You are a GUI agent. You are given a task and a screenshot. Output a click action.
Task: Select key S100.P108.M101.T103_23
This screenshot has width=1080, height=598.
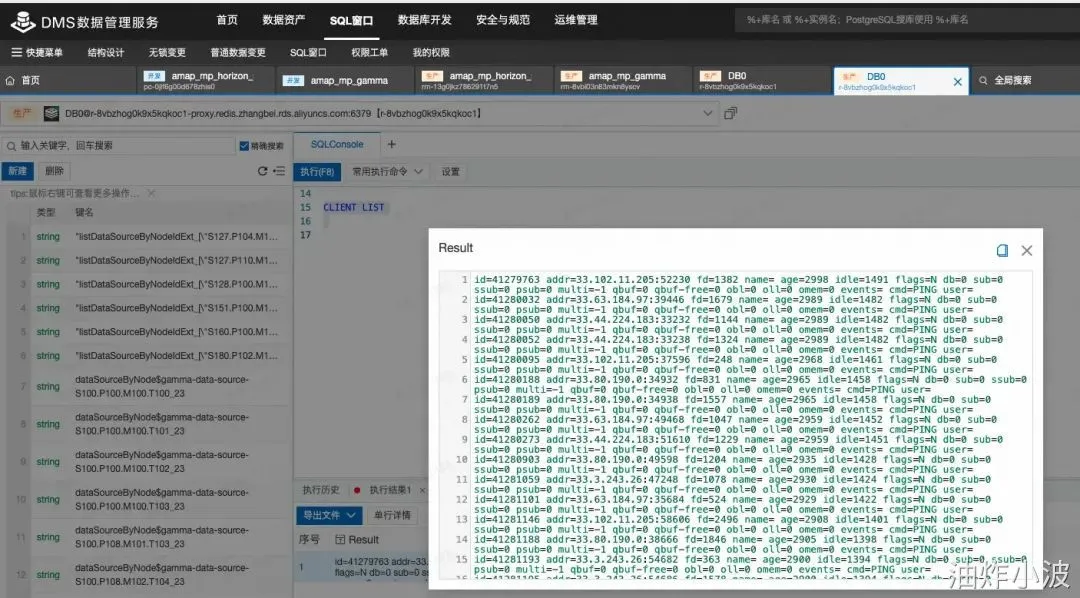click(x=147, y=537)
